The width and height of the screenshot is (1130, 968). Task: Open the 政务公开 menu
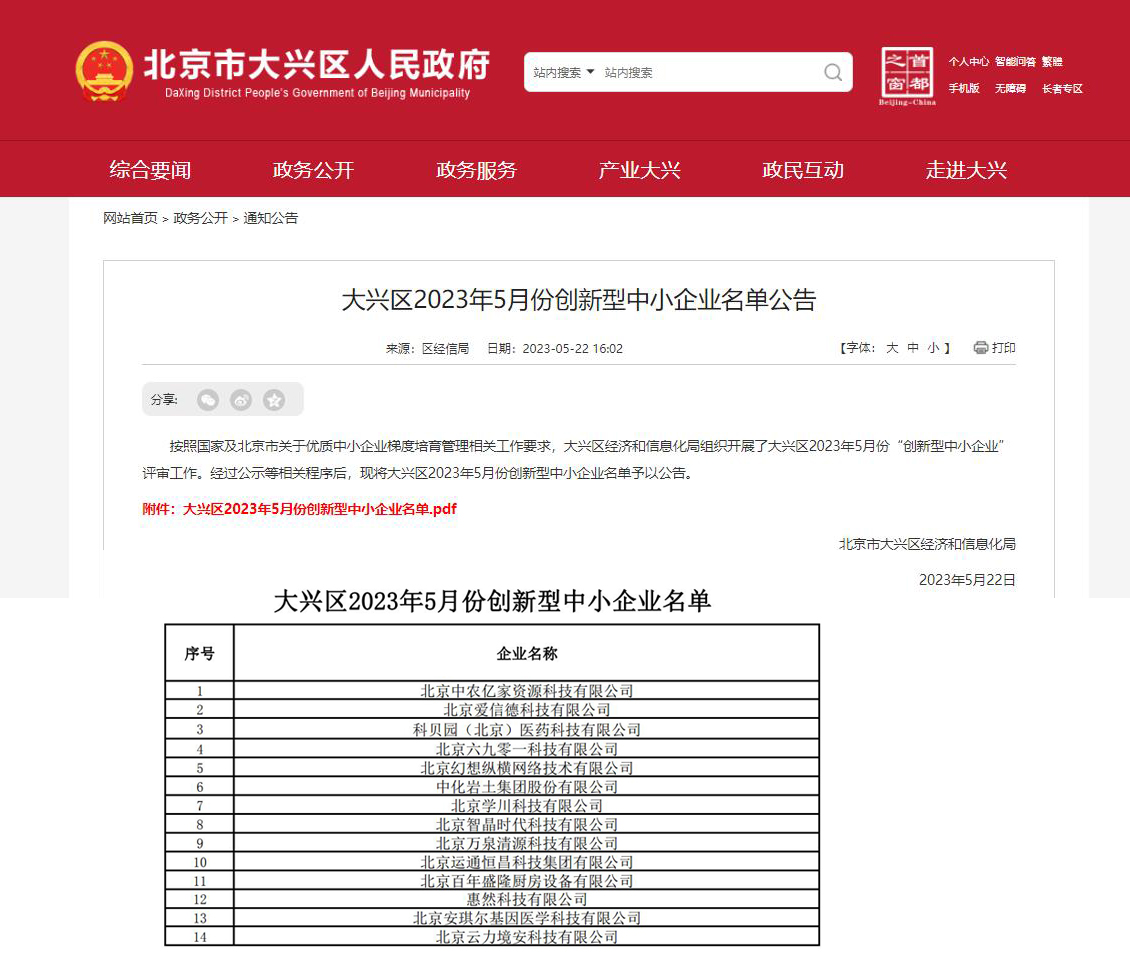(313, 169)
